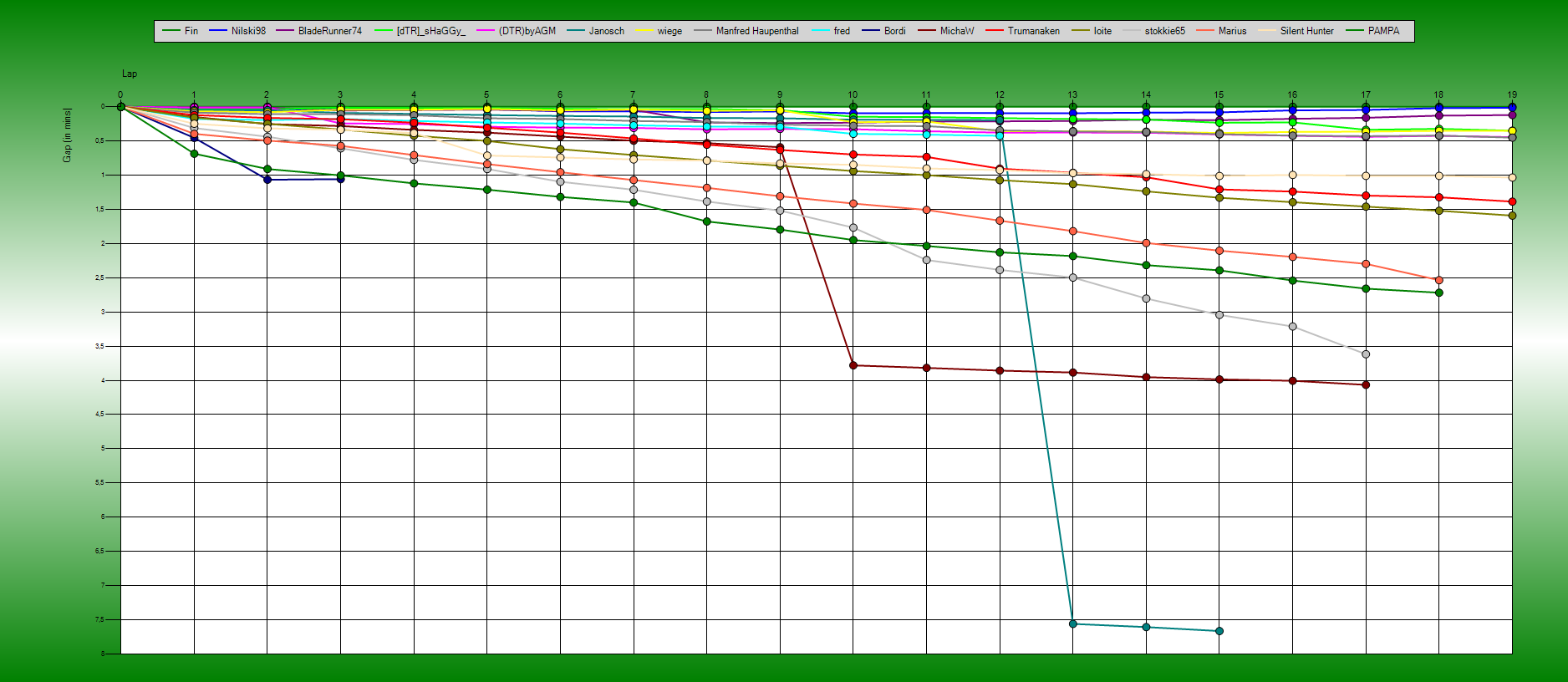The width and height of the screenshot is (1568, 682).
Task: Click the PAMPA legend entry
Action: (x=1372, y=31)
